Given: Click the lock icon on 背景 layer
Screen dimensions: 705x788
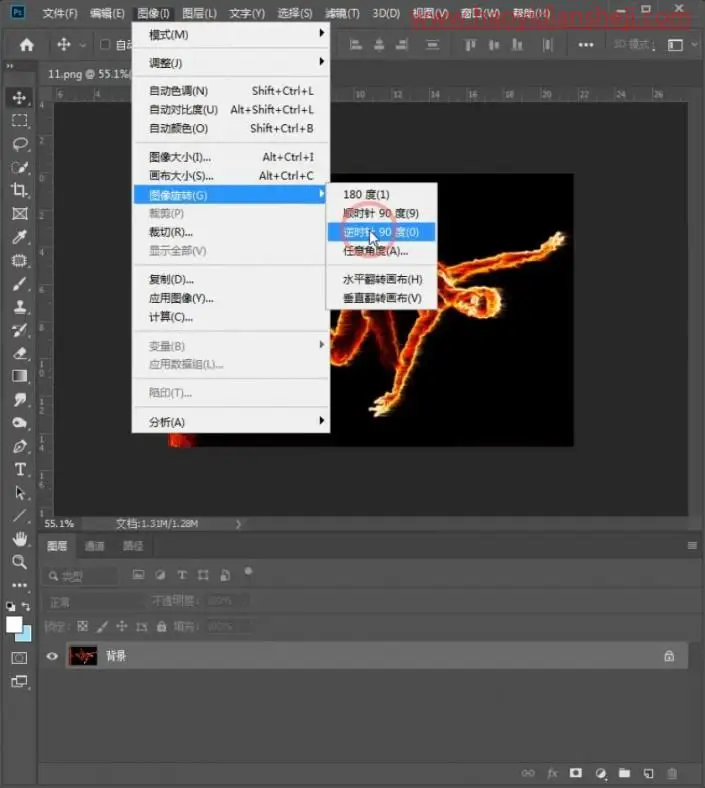Looking at the screenshot, I should 669,656.
